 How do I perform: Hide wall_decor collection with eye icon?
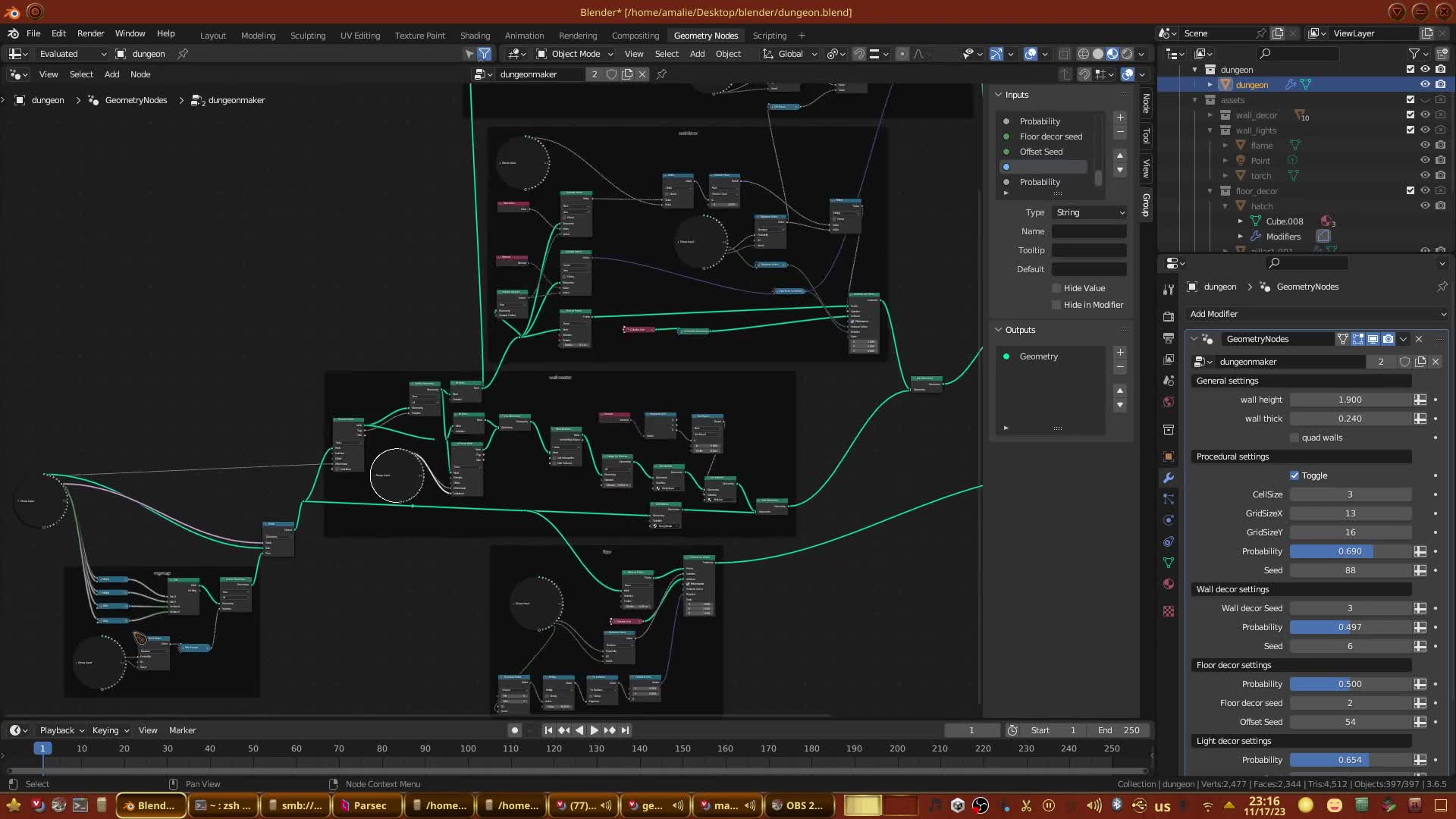1425,115
